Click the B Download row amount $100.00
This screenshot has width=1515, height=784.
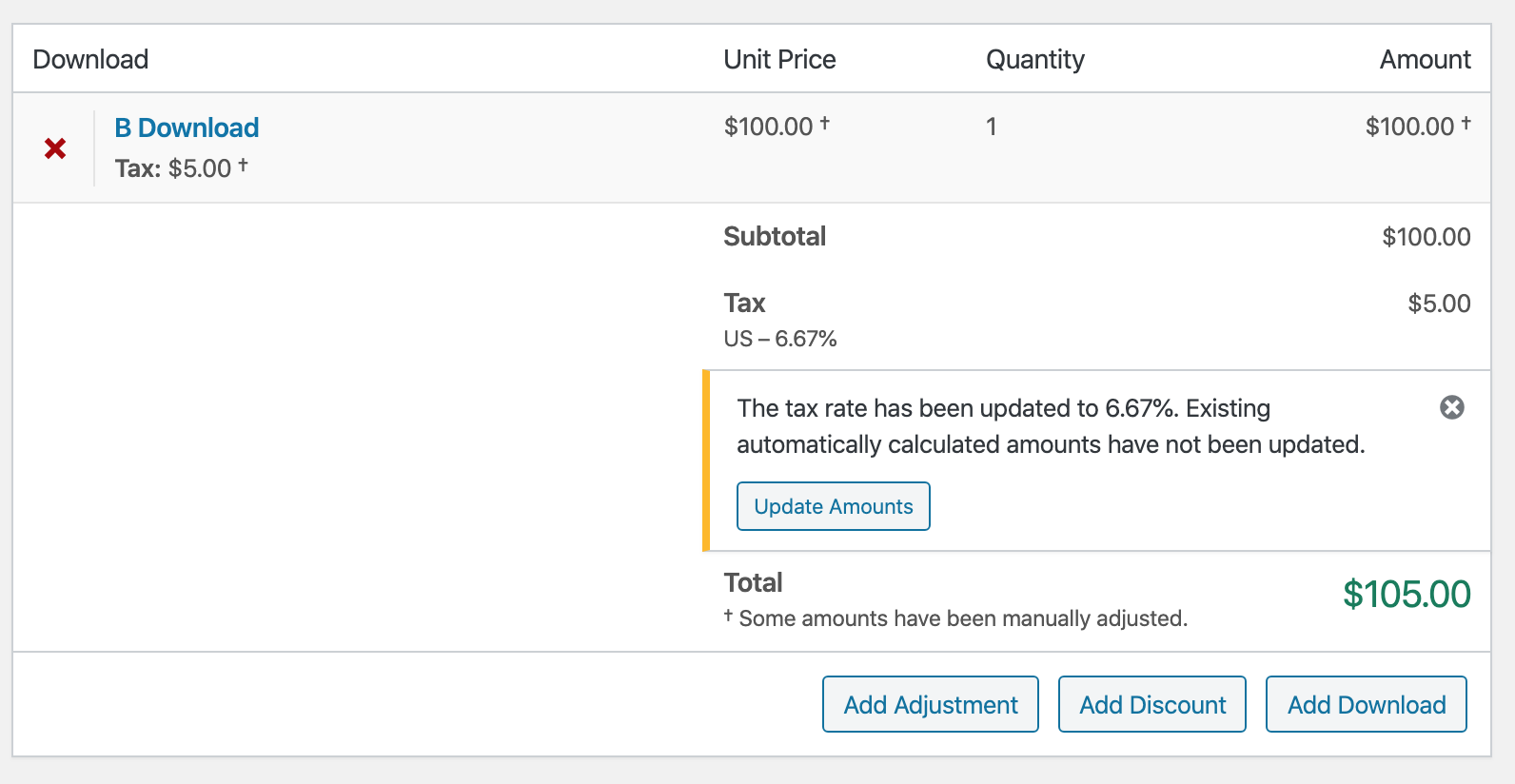[x=1418, y=126]
